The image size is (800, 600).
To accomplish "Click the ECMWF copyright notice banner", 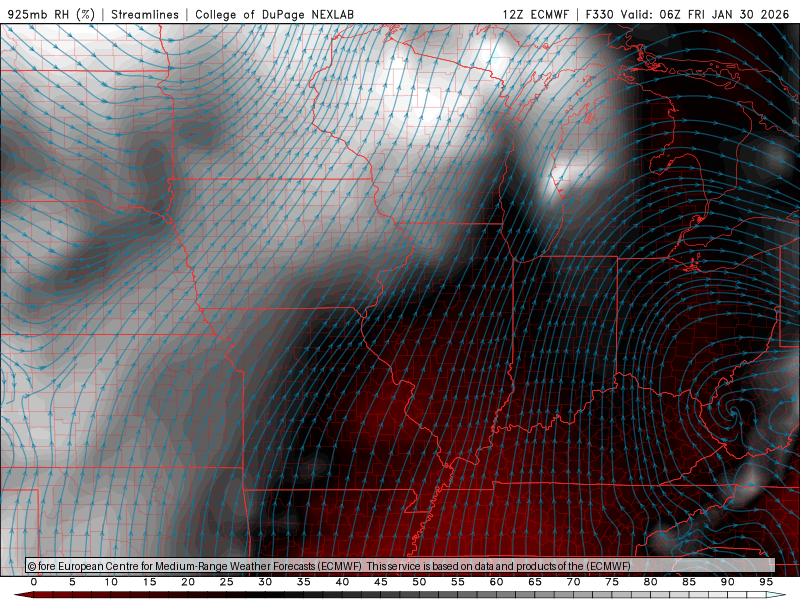I will click(x=400, y=566).
